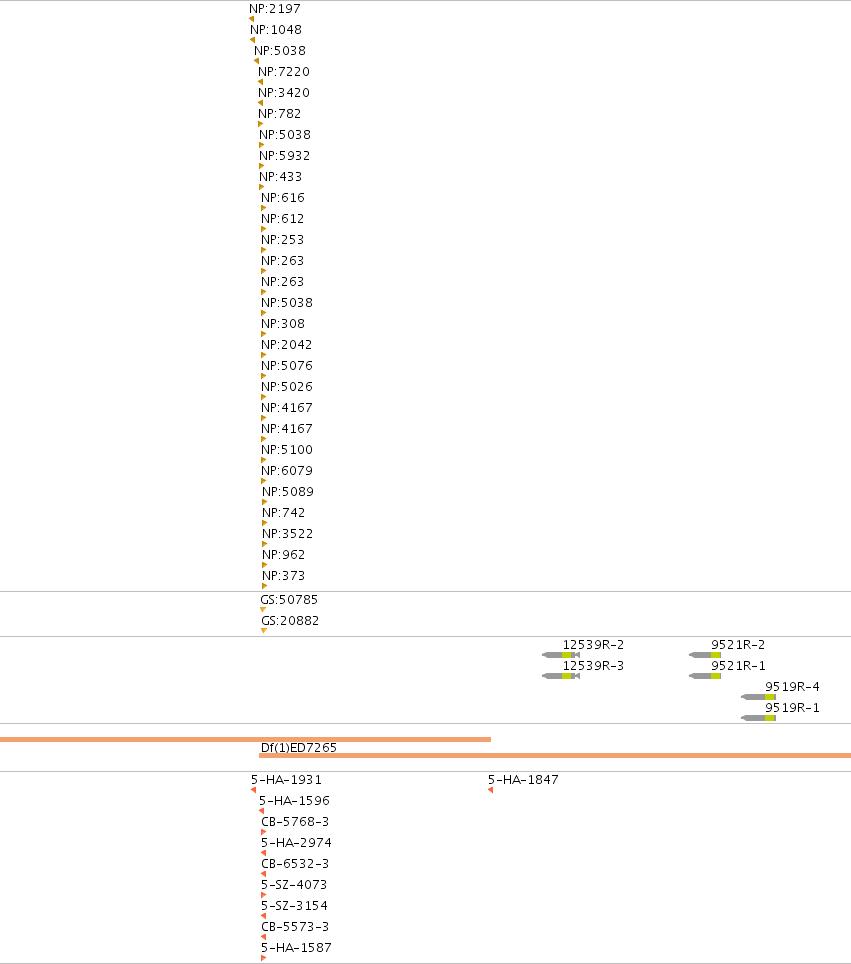Viewport: 851px width, 964px height.
Task: Click the orange triangle marker for NP:2197
Action: pos(251,19)
